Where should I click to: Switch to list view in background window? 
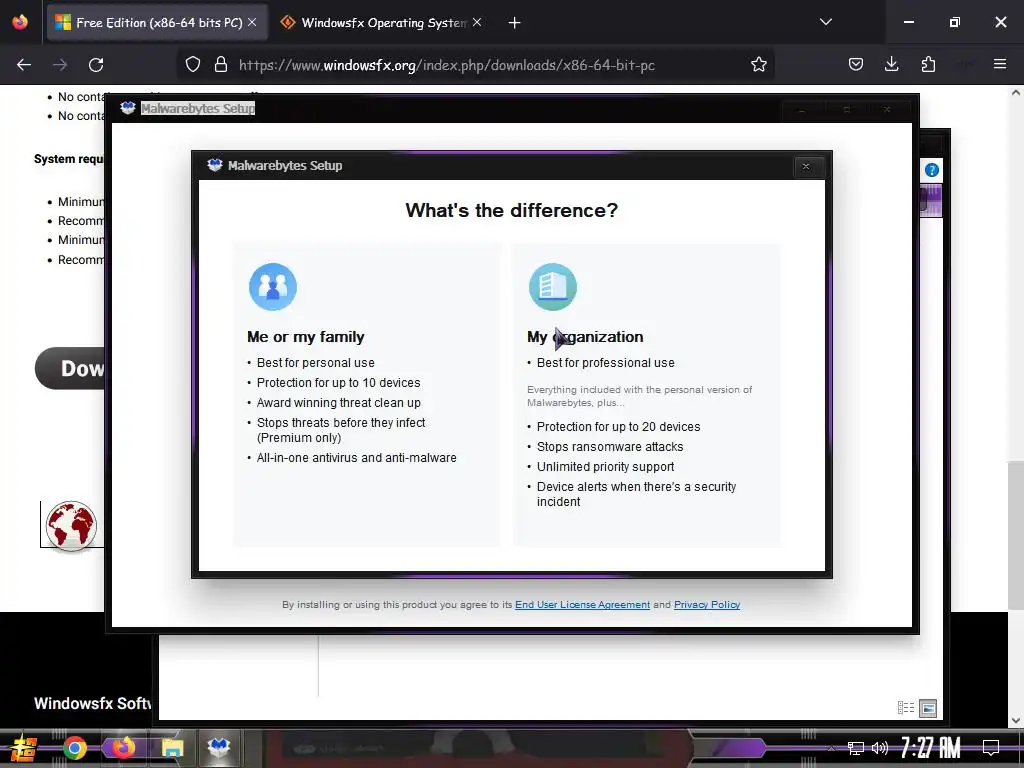(906, 708)
